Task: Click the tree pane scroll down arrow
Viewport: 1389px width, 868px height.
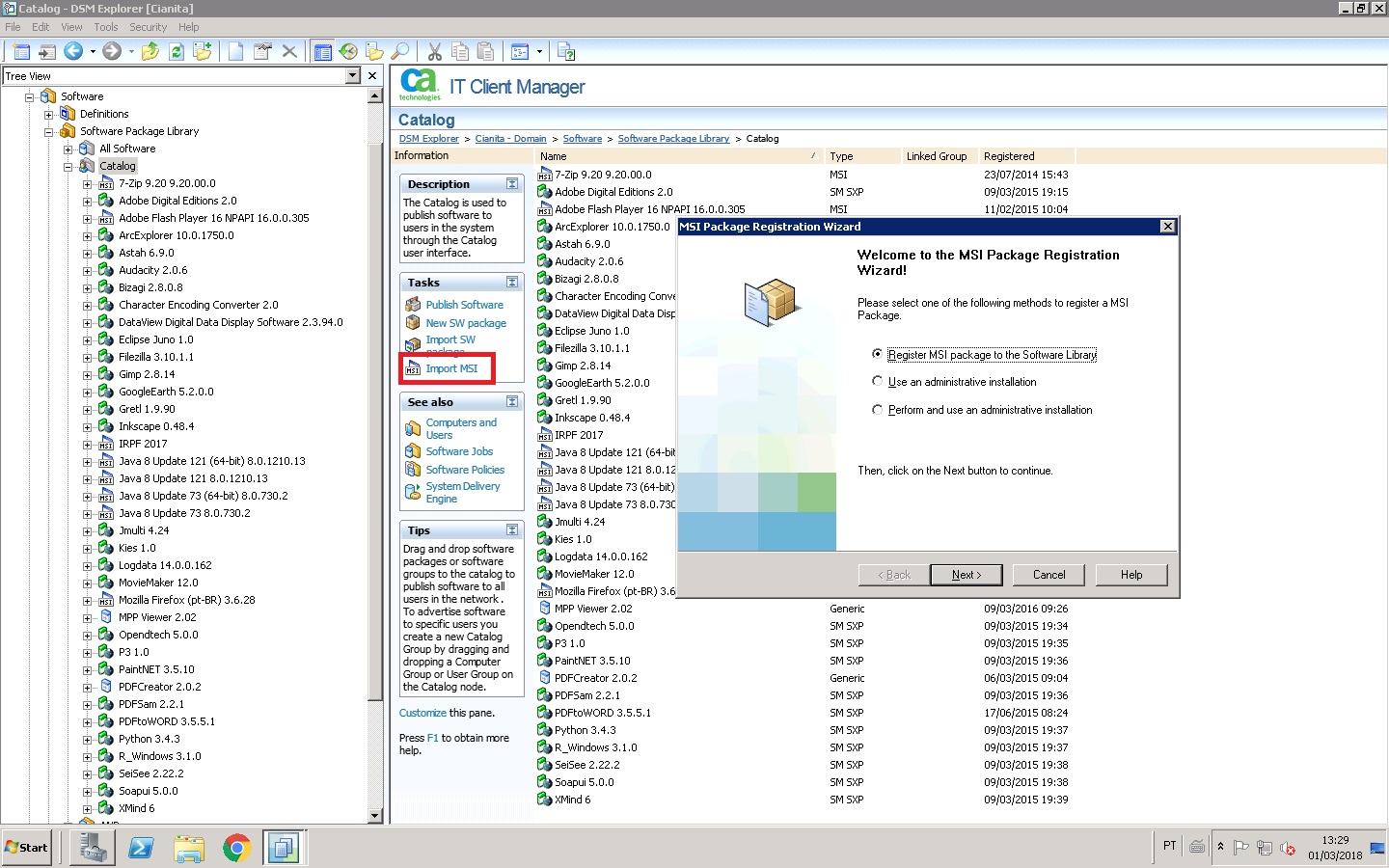Action: click(x=375, y=816)
